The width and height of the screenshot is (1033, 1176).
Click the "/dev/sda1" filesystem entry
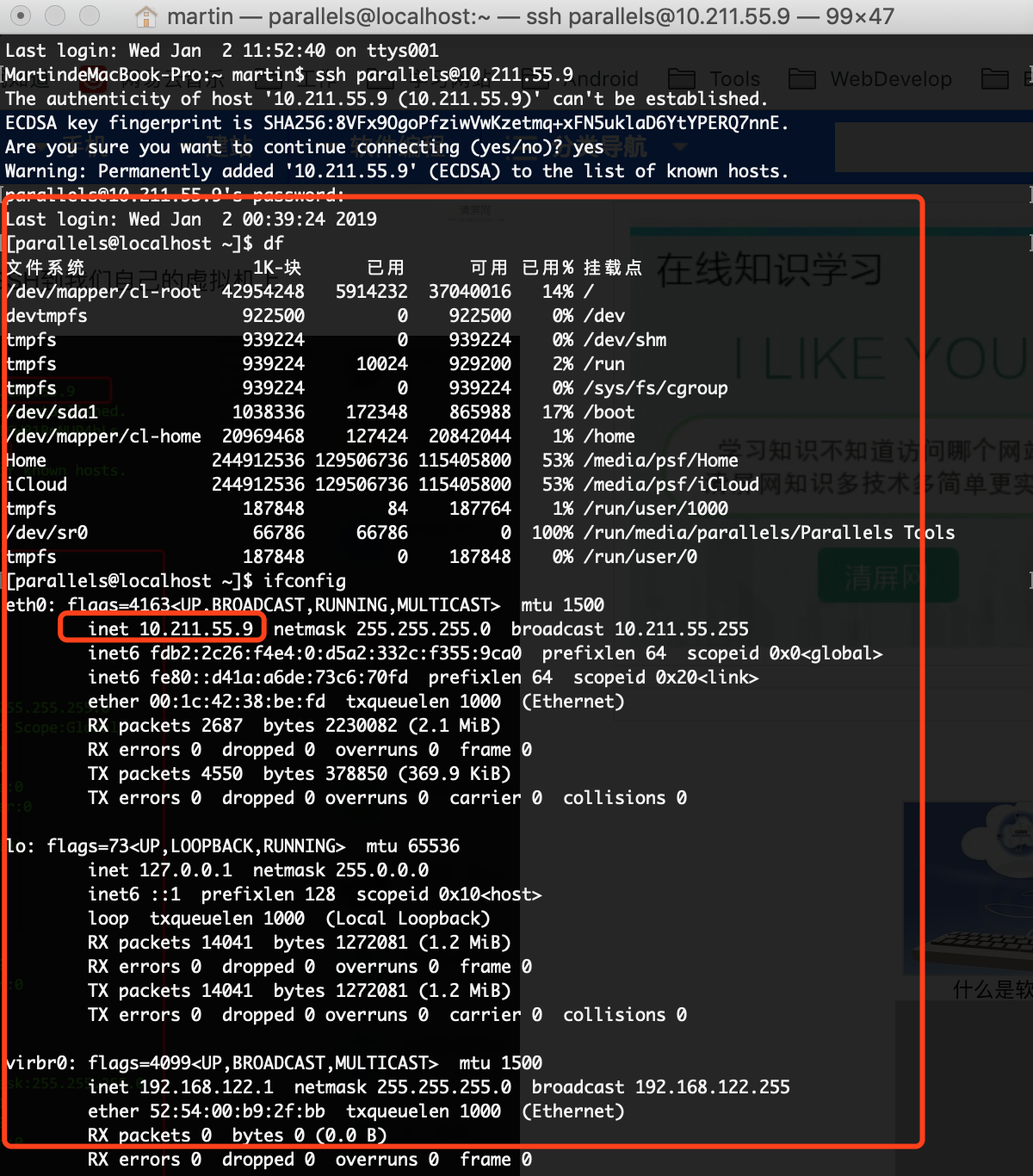(x=52, y=412)
